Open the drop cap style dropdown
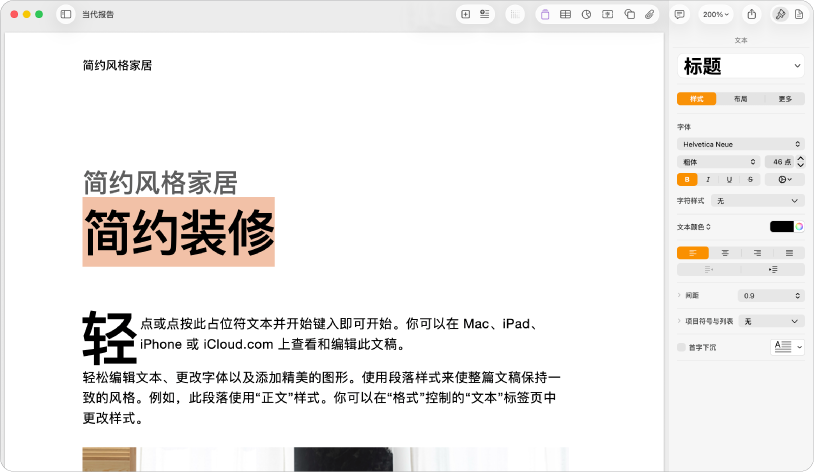814x473 pixels. click(787, 347)
